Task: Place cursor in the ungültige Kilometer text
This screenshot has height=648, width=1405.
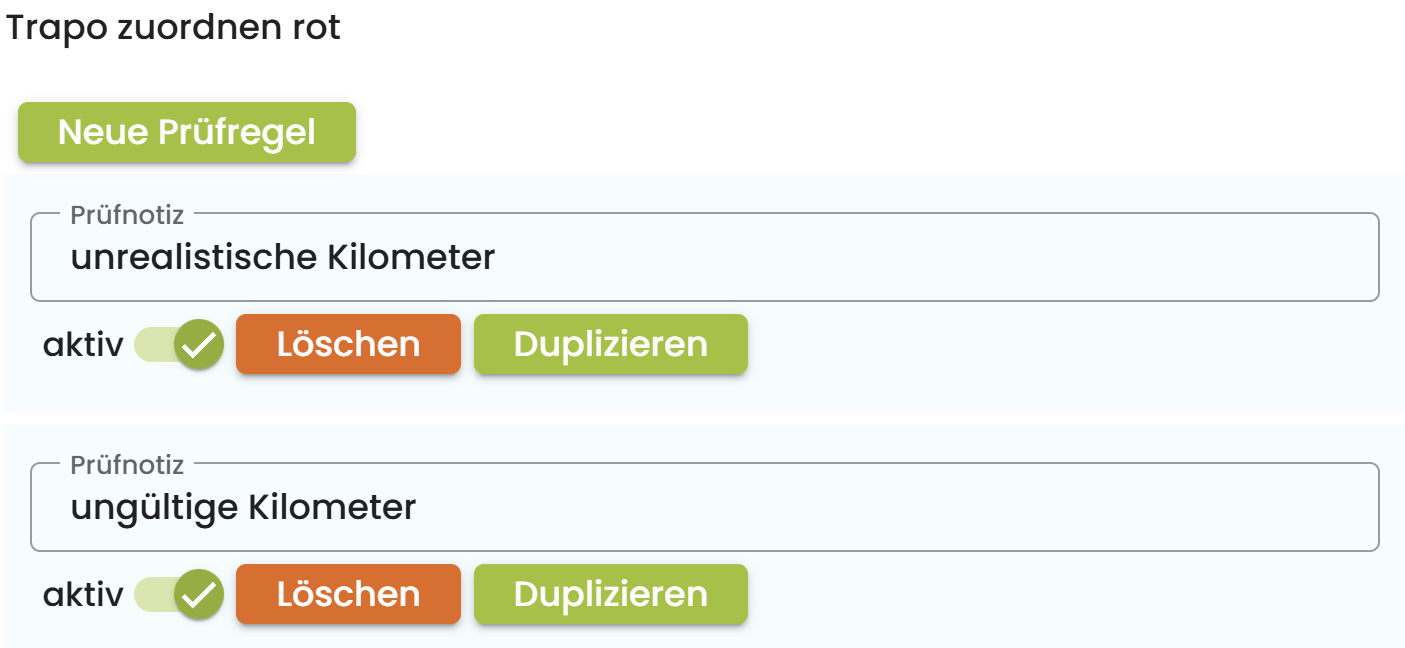Action: (x=243, y=508)
